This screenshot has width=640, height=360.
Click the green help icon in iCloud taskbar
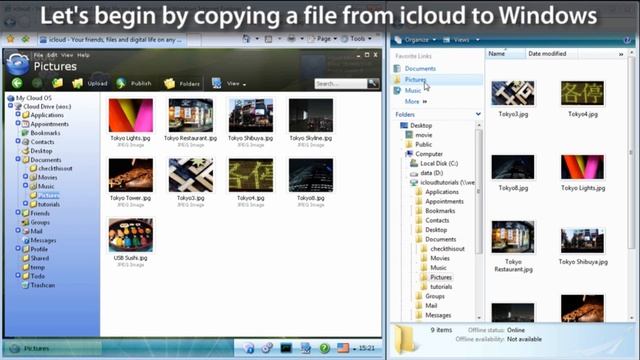(324, 348)
